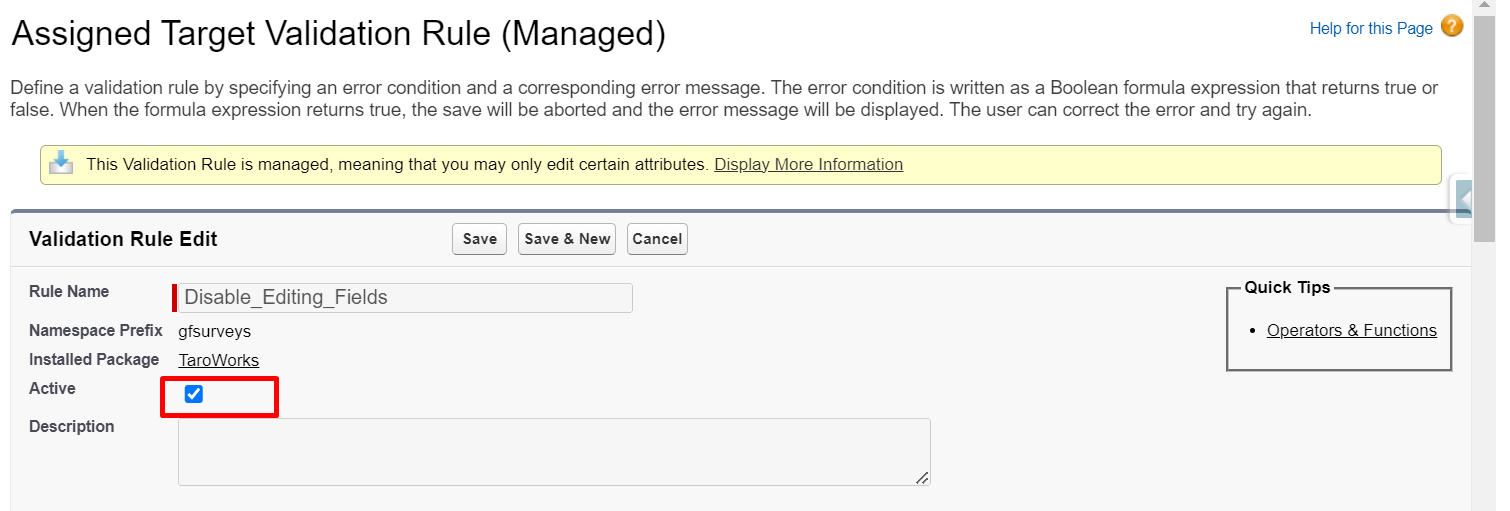Open Display More Information link

pos(808,164)
